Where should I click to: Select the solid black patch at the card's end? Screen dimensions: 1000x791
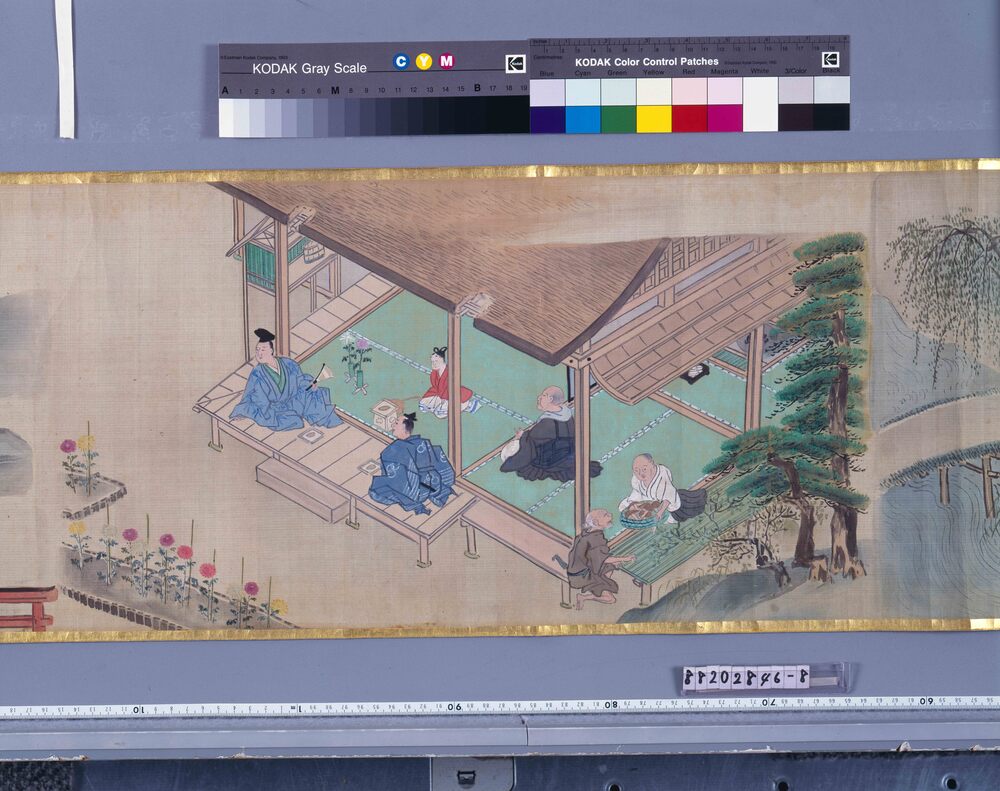(832, 117)
